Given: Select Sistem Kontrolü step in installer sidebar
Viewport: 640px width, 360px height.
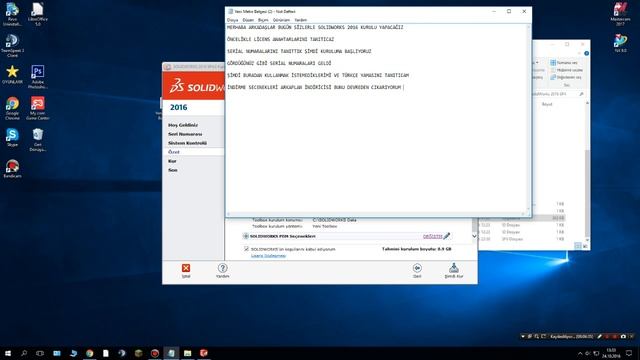Looking at the screenshot, I should tap(187, 143).
